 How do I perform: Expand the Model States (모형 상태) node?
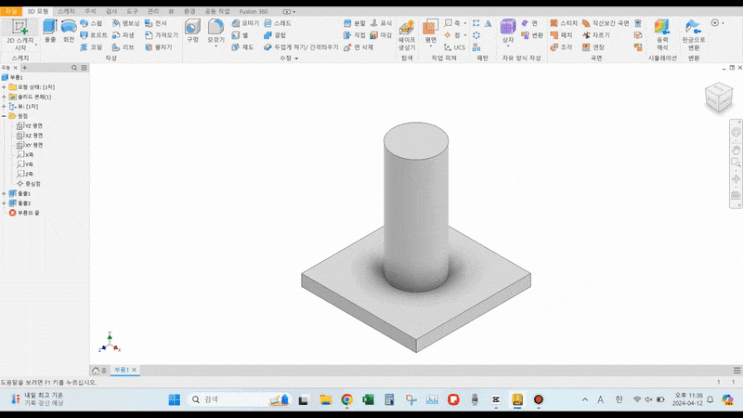(4, 87)
